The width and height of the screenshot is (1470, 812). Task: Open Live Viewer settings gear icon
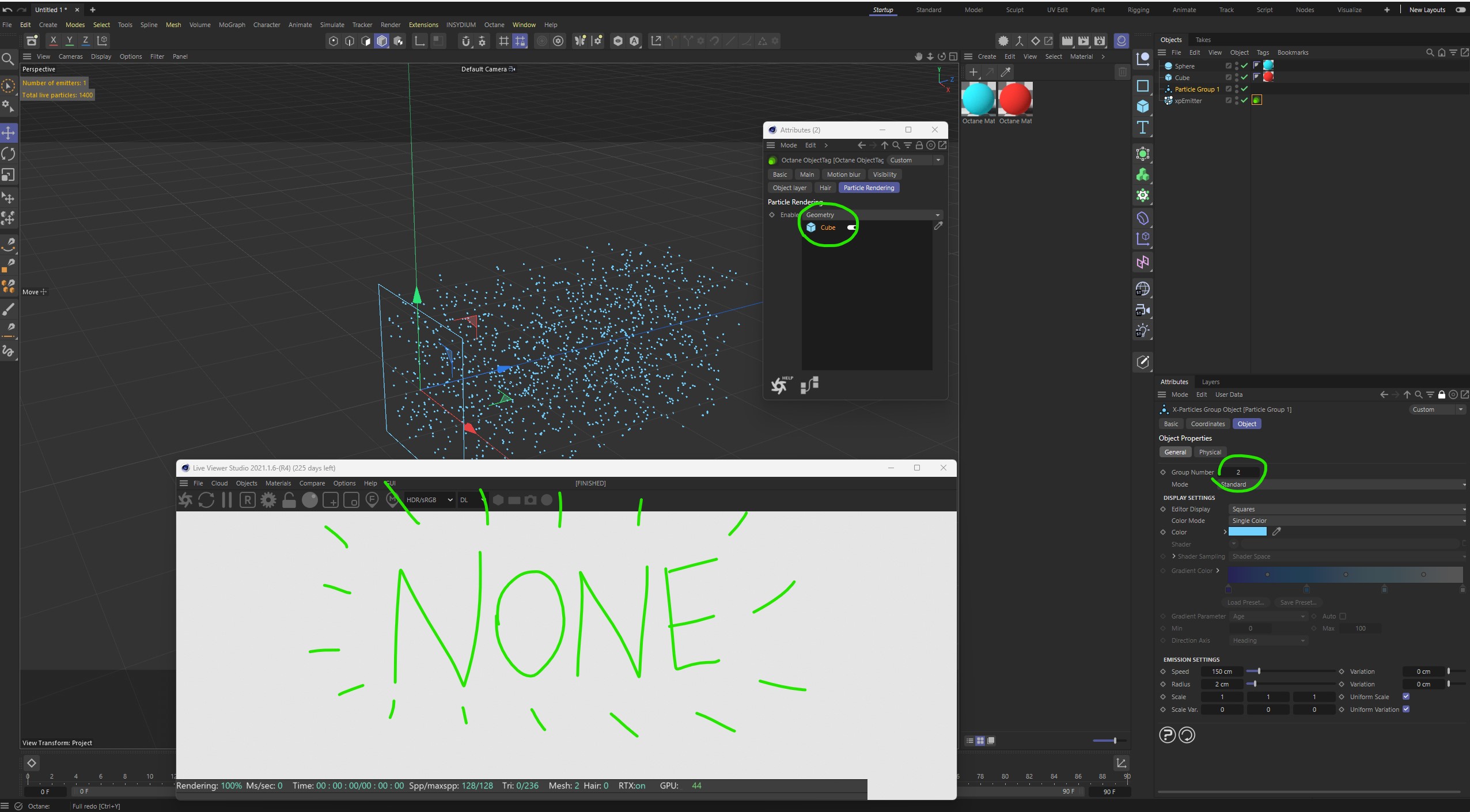pyautogui.click(x=268, y=500)
